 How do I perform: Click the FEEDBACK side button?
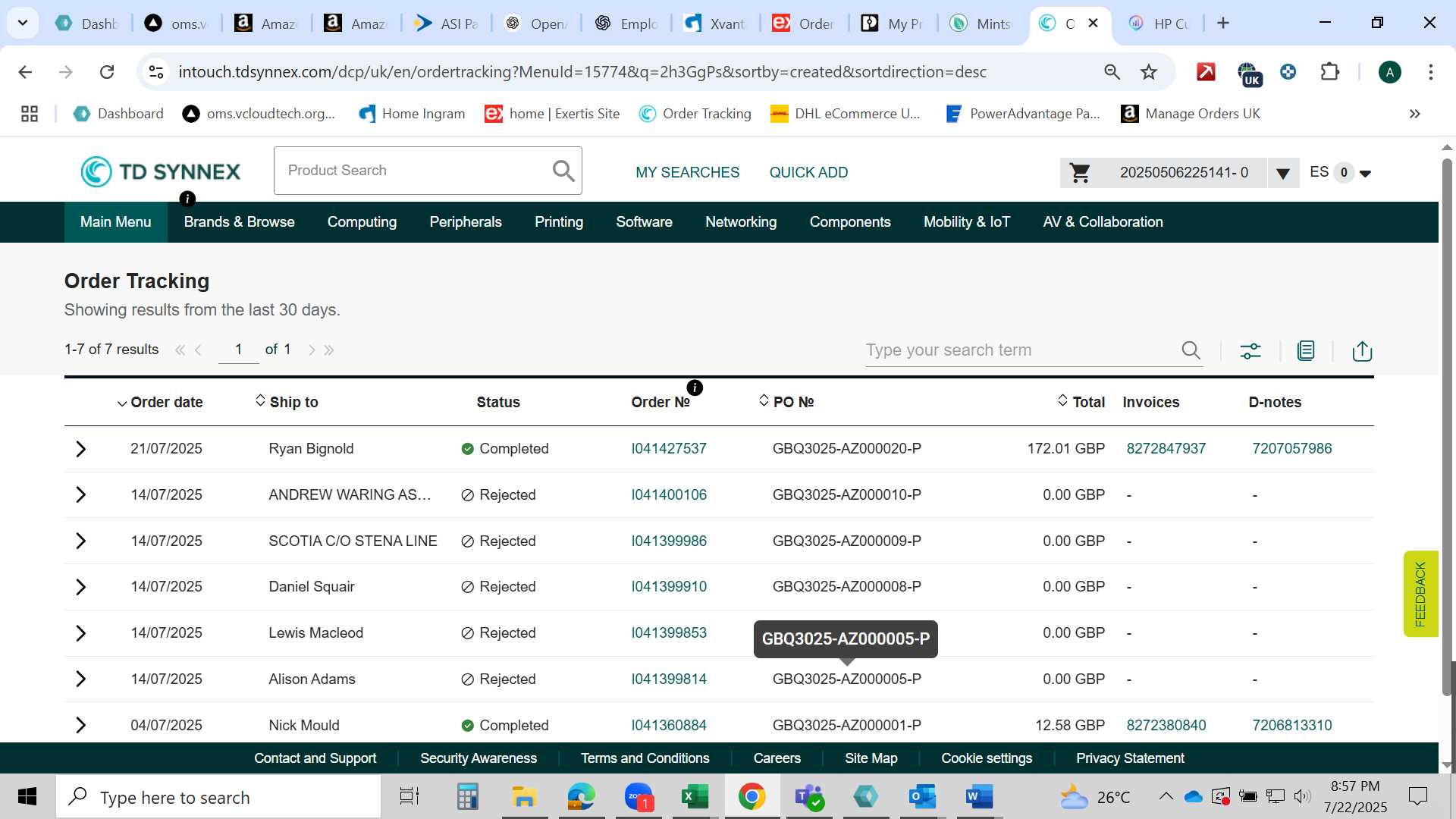point(1420,594)
